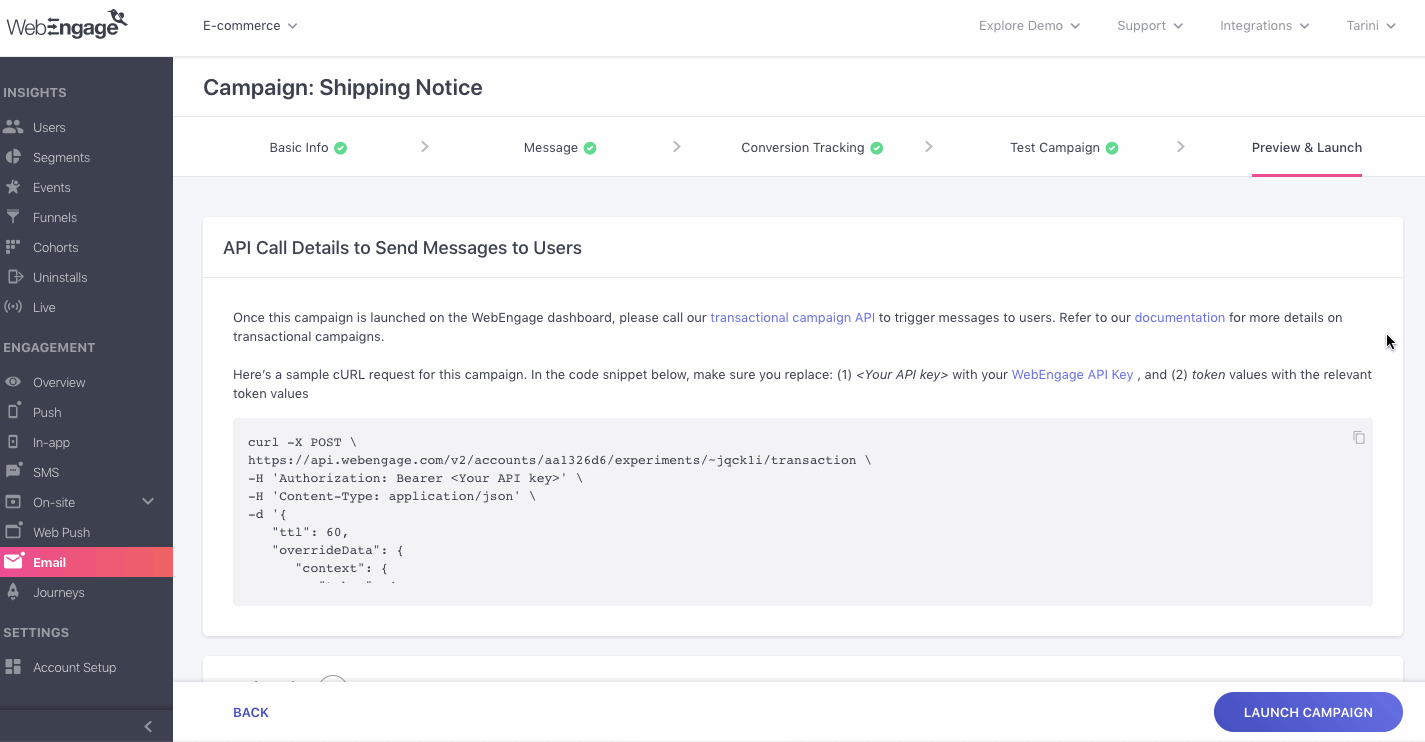Go to the Message step
This screenshot has height=742, width=1425.
click(551, 147)
